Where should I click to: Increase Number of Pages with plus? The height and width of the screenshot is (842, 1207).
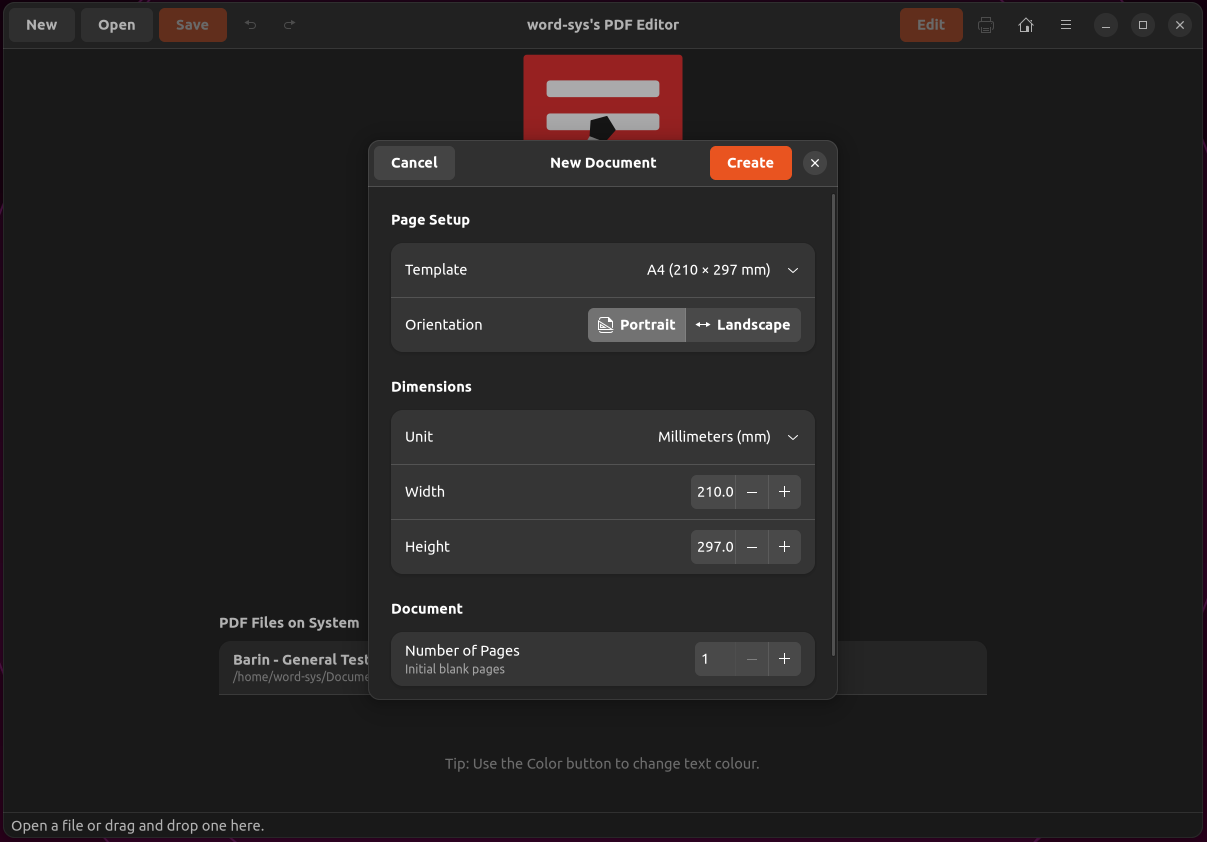click(784, 659)
